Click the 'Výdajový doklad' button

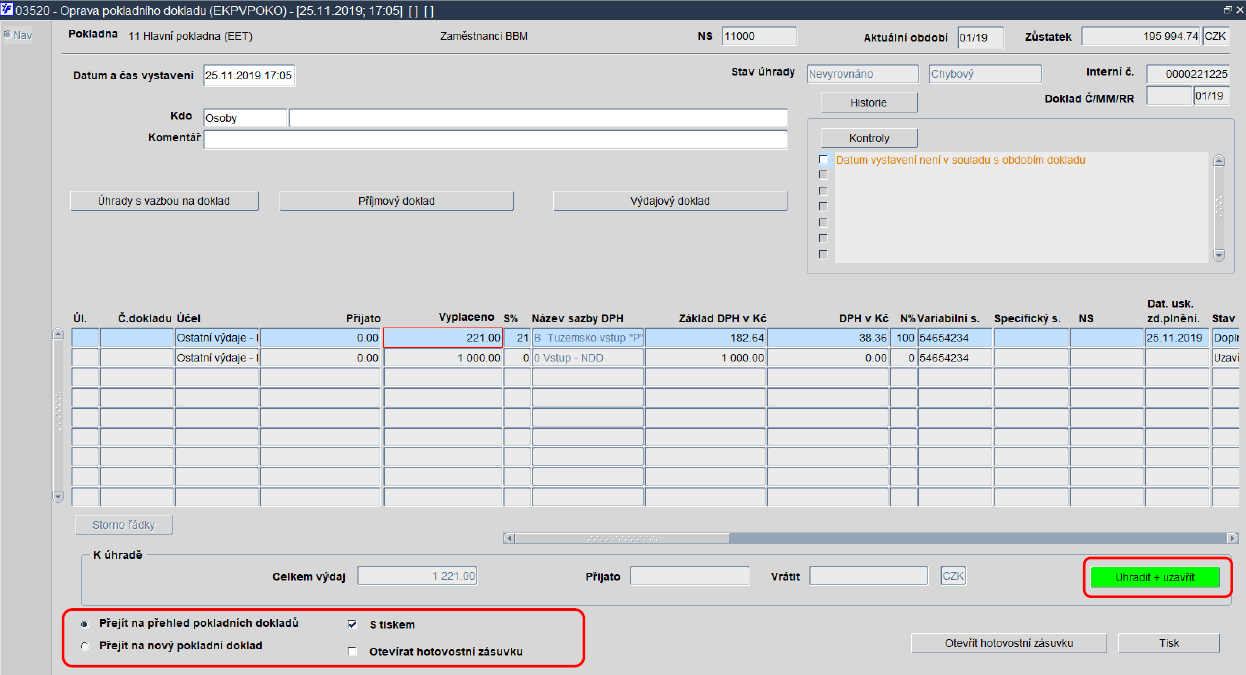point(670,201)
